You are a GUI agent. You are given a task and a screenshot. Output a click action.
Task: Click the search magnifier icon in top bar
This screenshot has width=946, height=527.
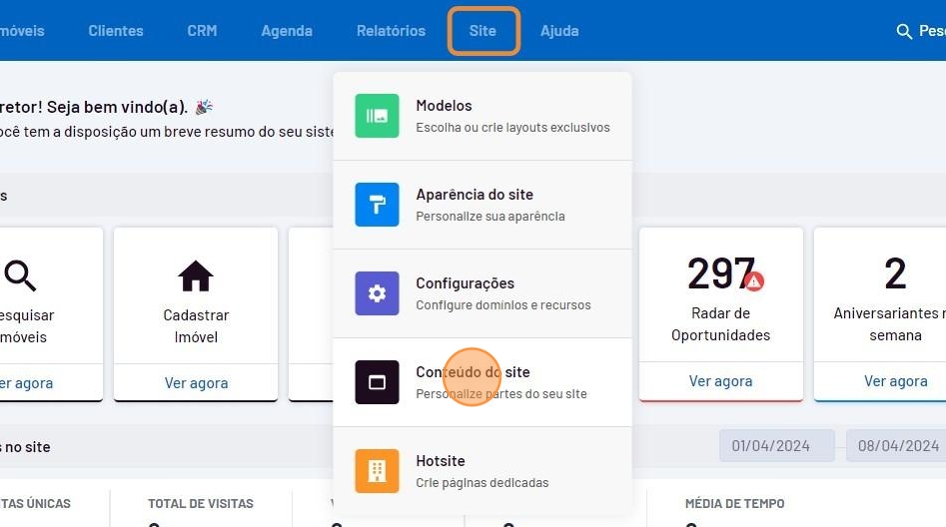point(904,31)
